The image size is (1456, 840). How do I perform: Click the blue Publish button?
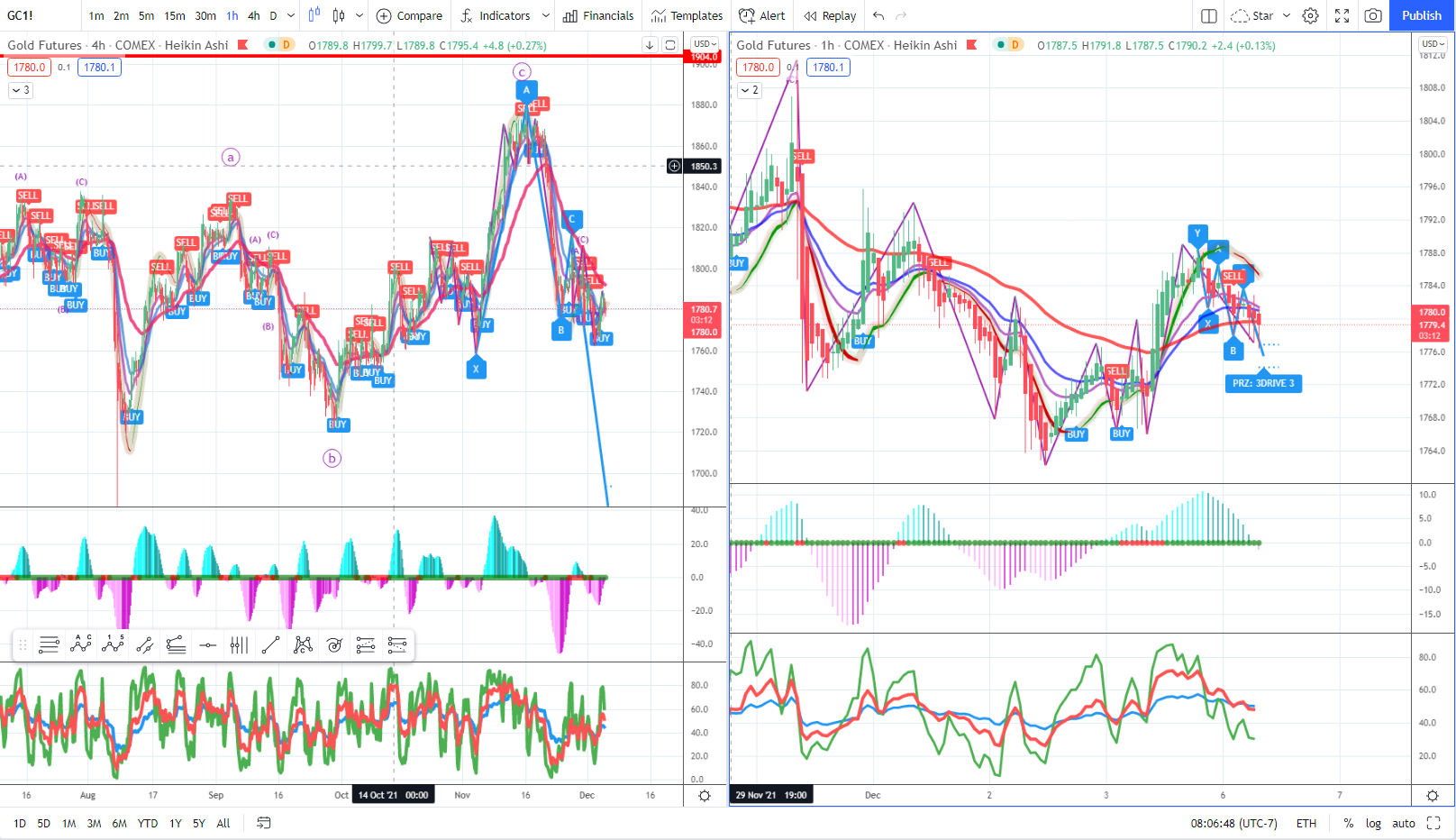1422,15
